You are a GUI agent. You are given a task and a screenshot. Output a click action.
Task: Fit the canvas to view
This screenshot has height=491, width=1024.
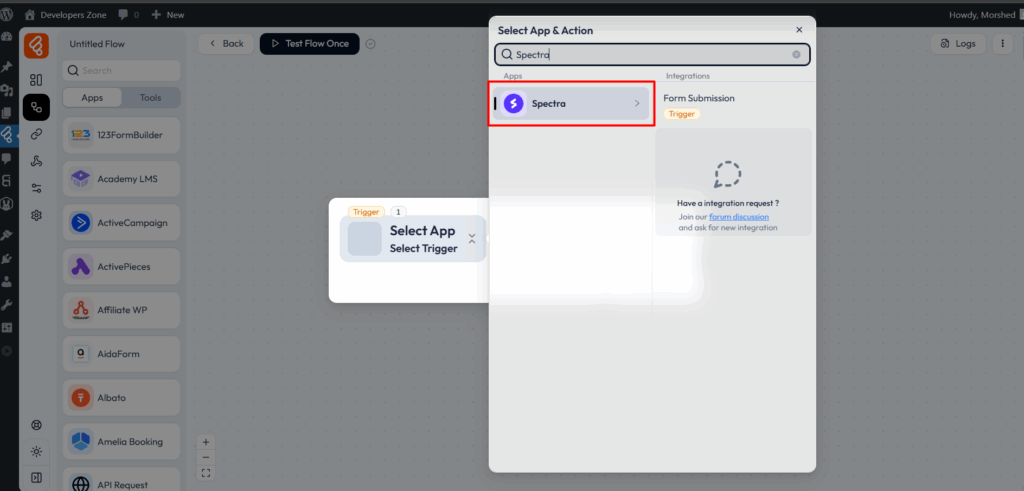(x=206, y=472)
